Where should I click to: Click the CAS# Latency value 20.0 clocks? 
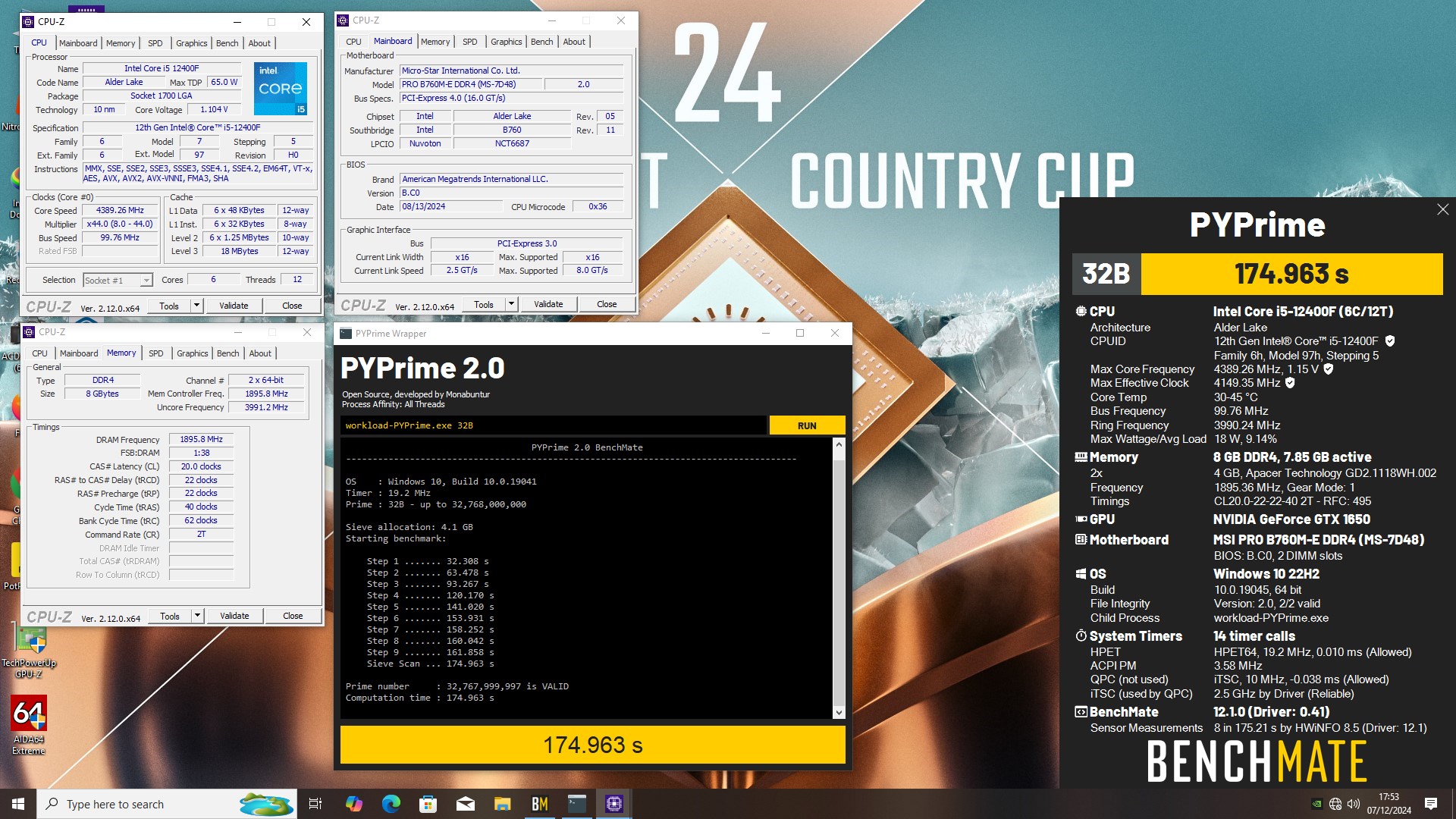point(201,467)
